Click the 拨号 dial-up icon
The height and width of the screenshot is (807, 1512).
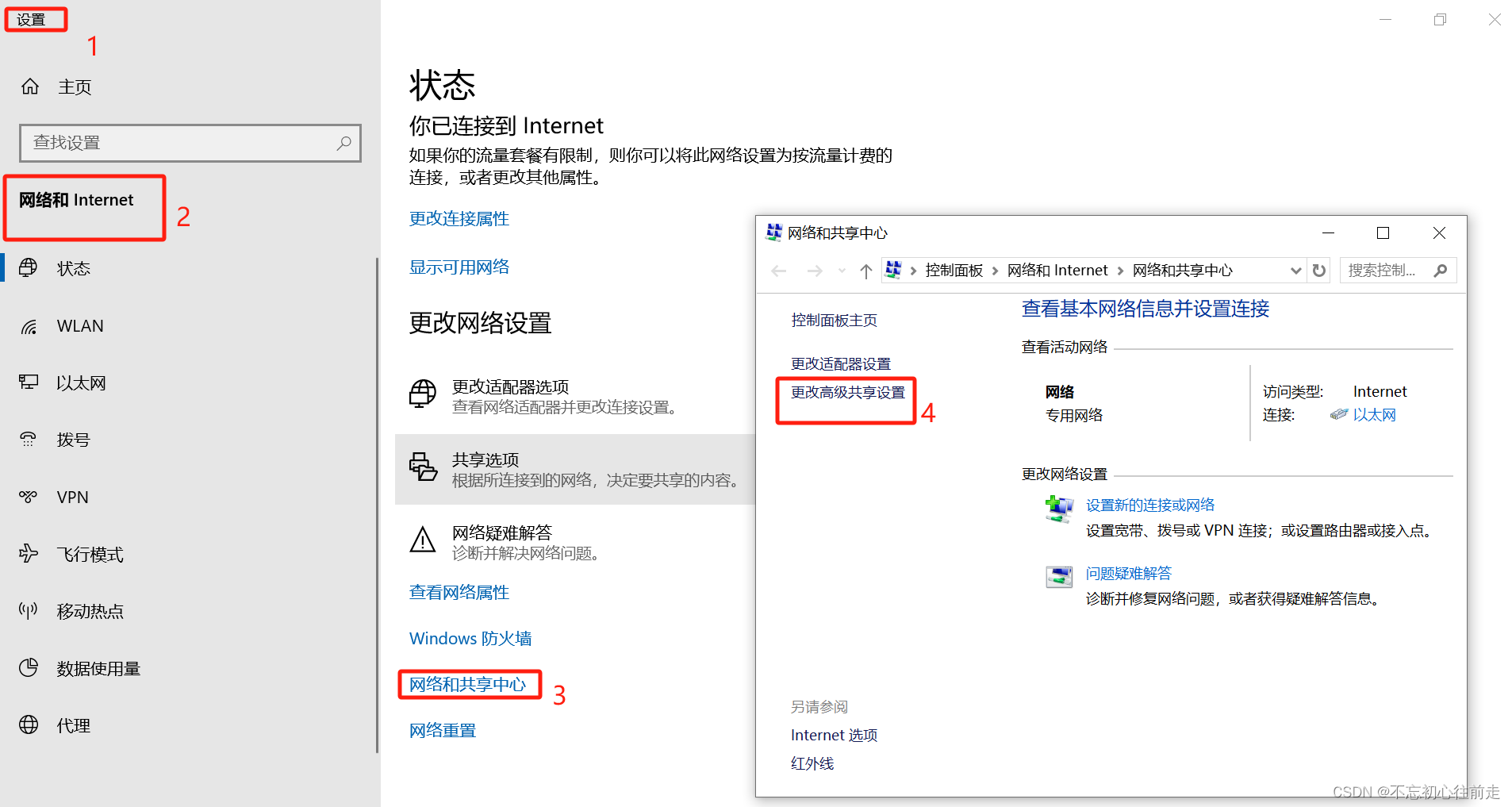(29, 440)
